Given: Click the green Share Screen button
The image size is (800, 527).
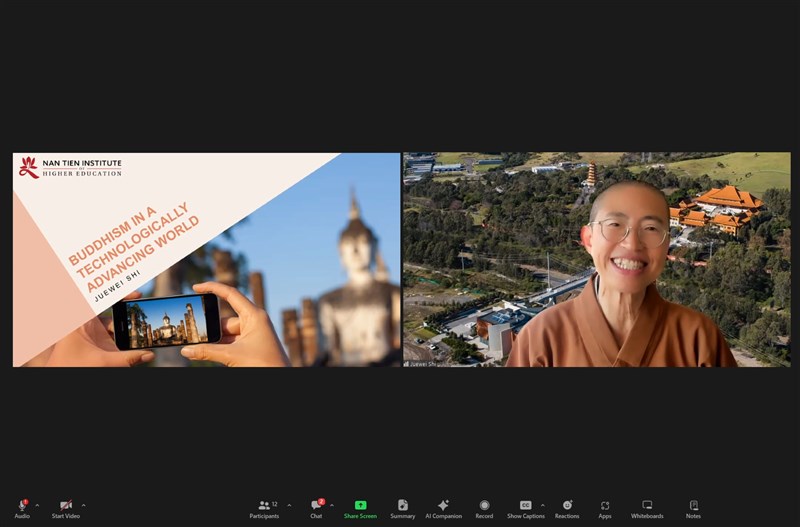Looking at the screenshot, I should pyautogui.click(x=360, y=506).
